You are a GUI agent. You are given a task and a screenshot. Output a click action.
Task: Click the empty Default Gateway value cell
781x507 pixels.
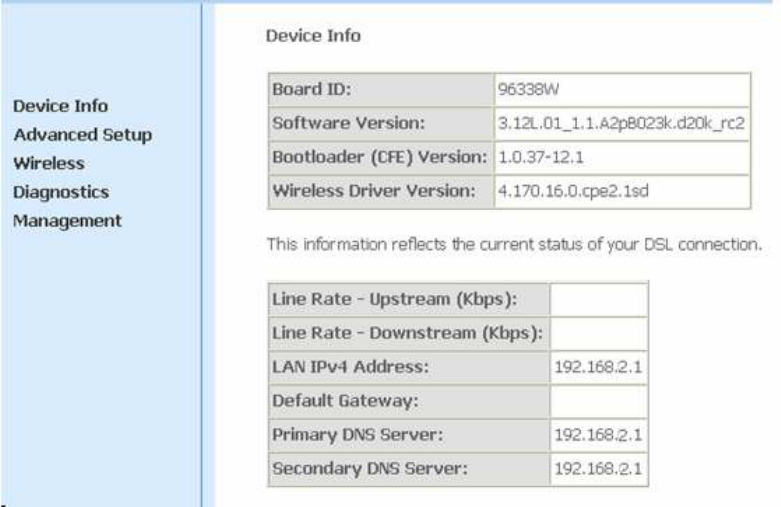point(599,402)
